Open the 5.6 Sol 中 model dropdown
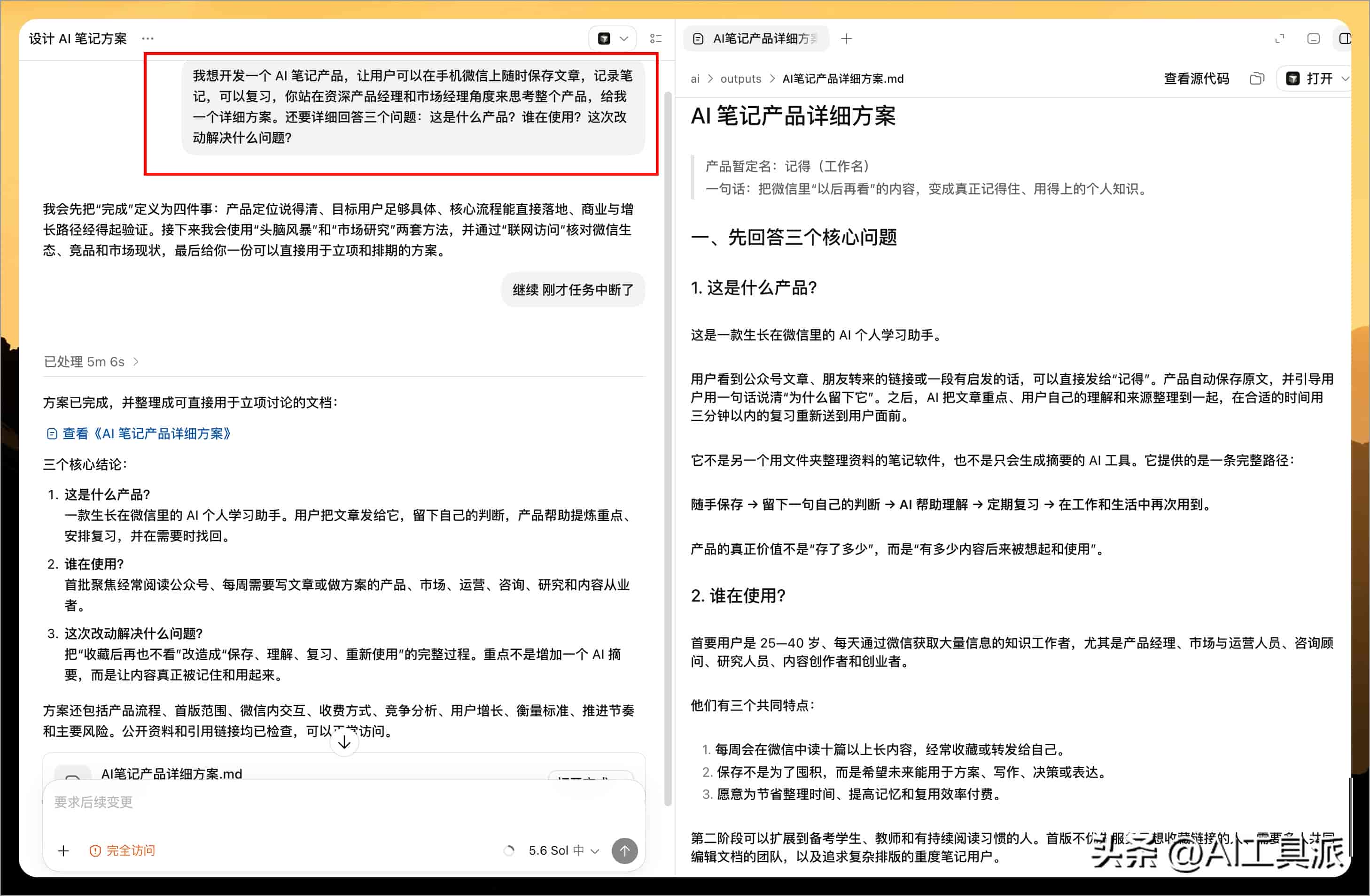1370x896 pixels. [563, 850]
